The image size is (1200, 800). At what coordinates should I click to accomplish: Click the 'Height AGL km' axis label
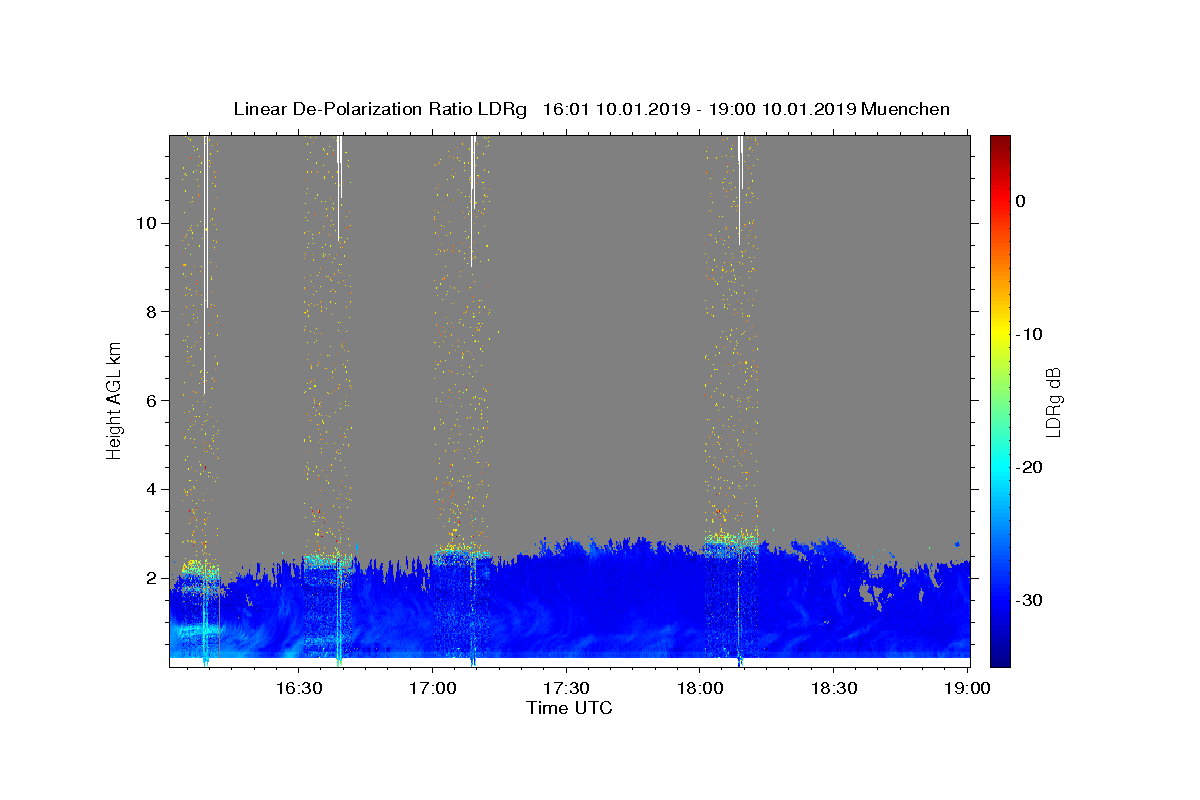115,401
